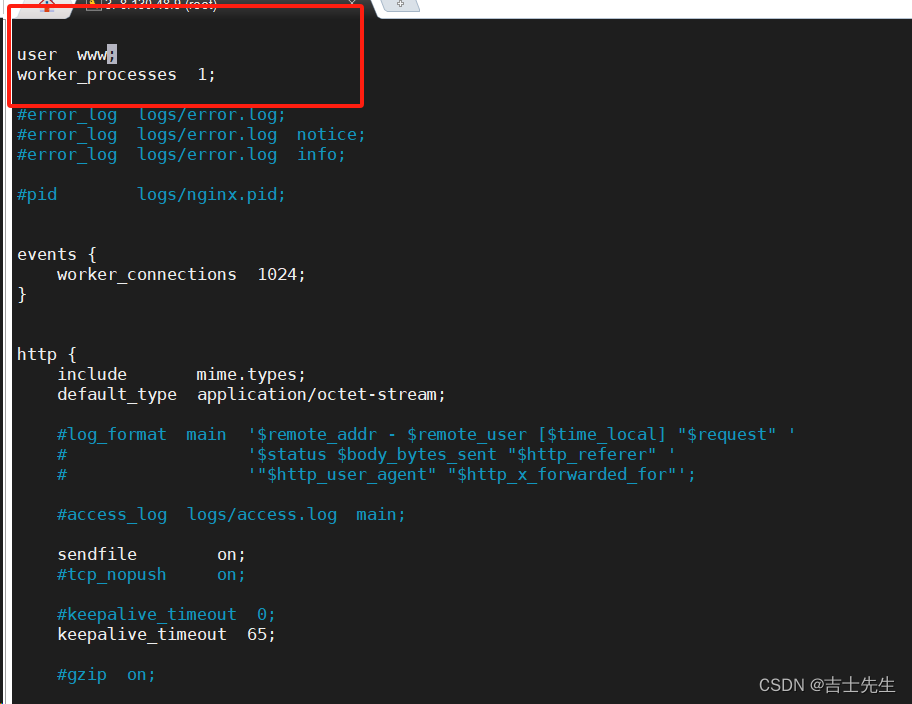Click the '$status $body_bytes_sent' comment line
Image resolution: width=912 pixels, height=704 pixels.
click(x=366, y=454)
